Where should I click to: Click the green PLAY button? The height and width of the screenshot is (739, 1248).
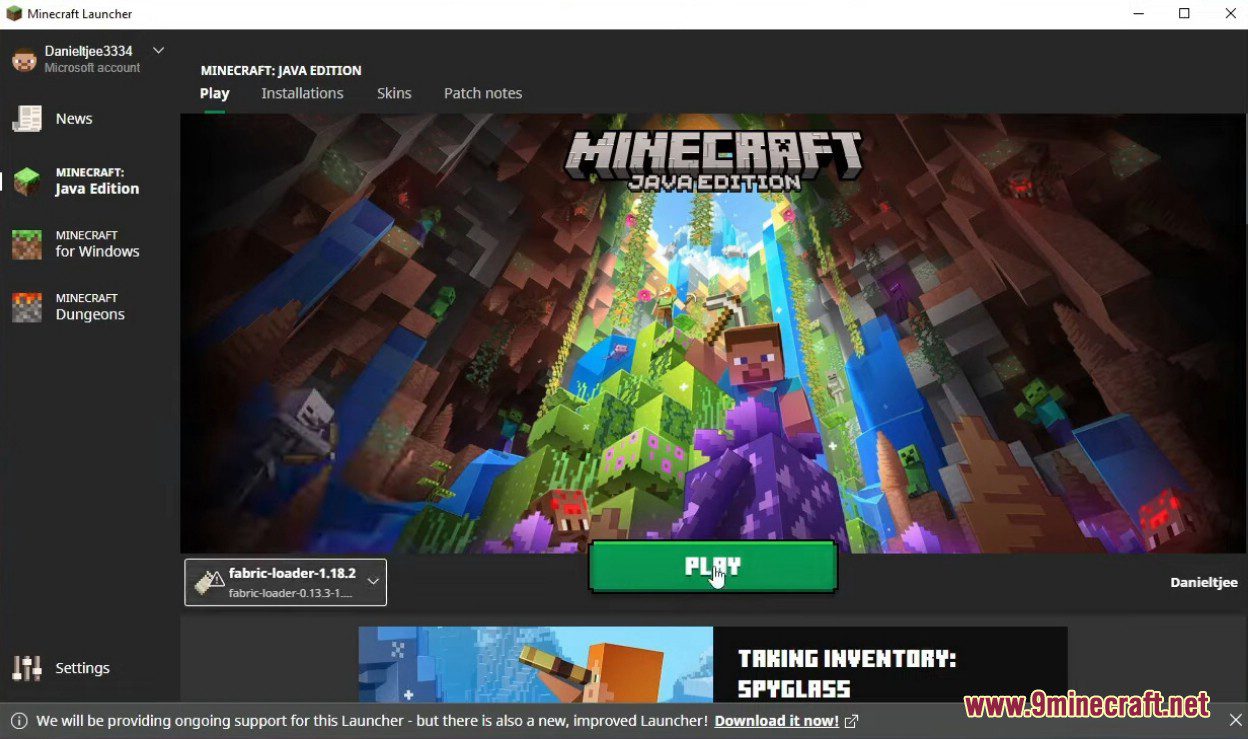point(713,567)
